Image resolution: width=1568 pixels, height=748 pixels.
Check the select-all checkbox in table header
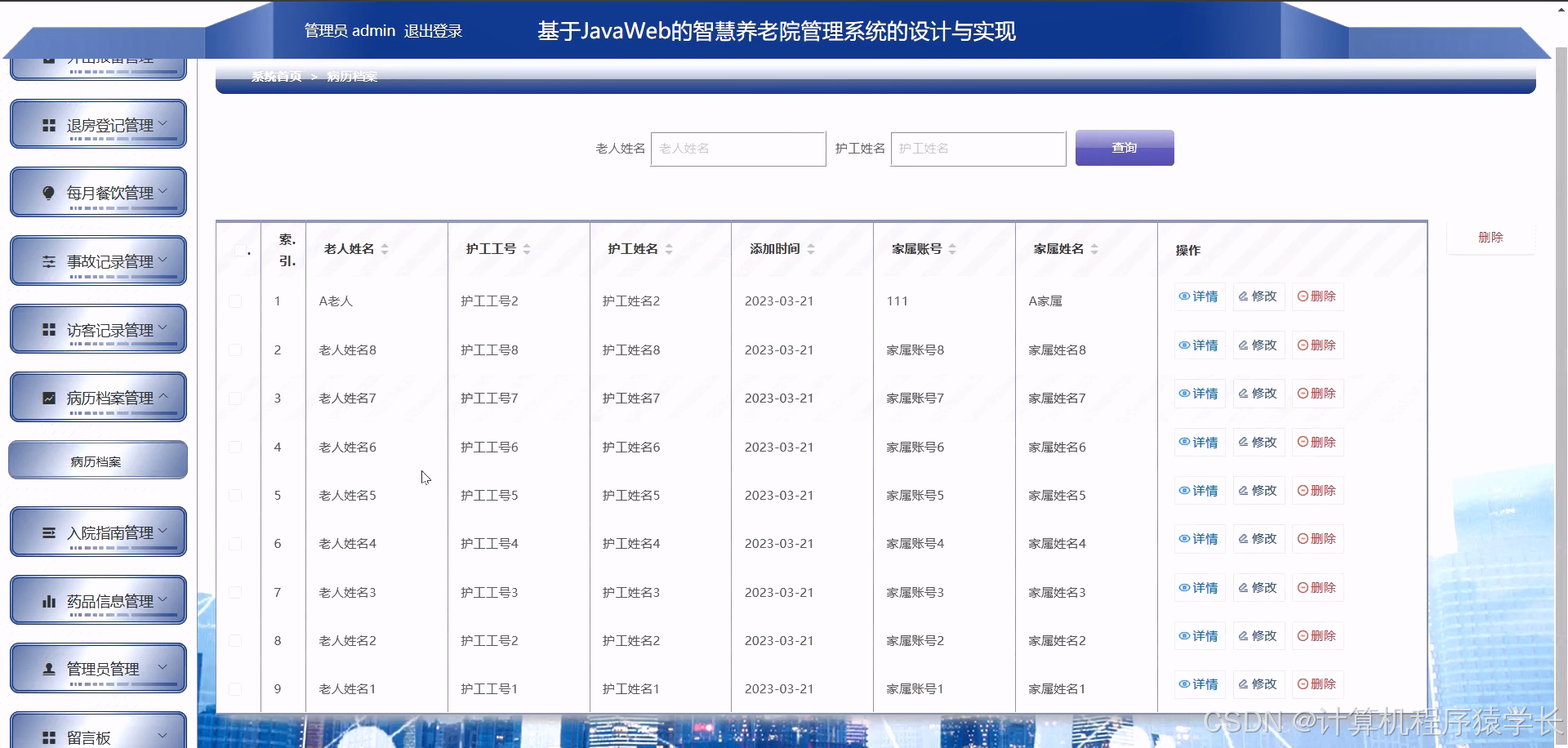pyautogui.click(x=238, y=250)
